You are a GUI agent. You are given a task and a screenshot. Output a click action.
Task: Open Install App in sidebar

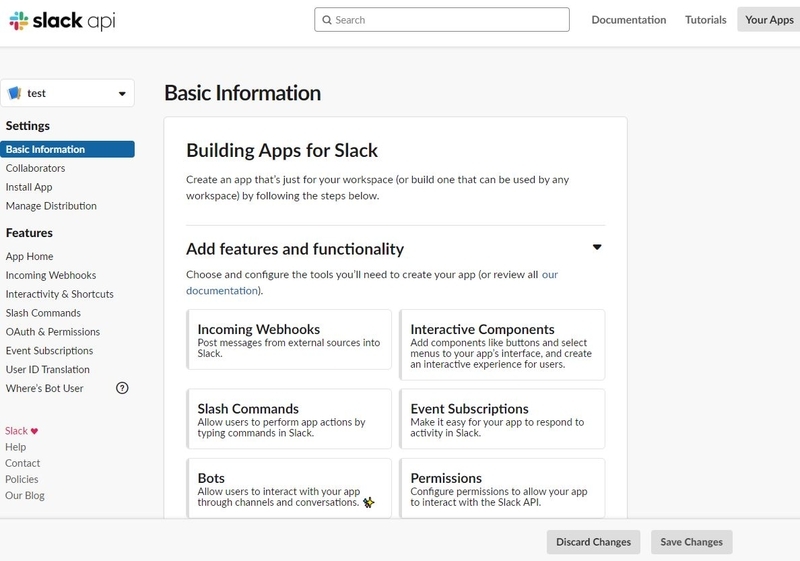click(29, 187)
